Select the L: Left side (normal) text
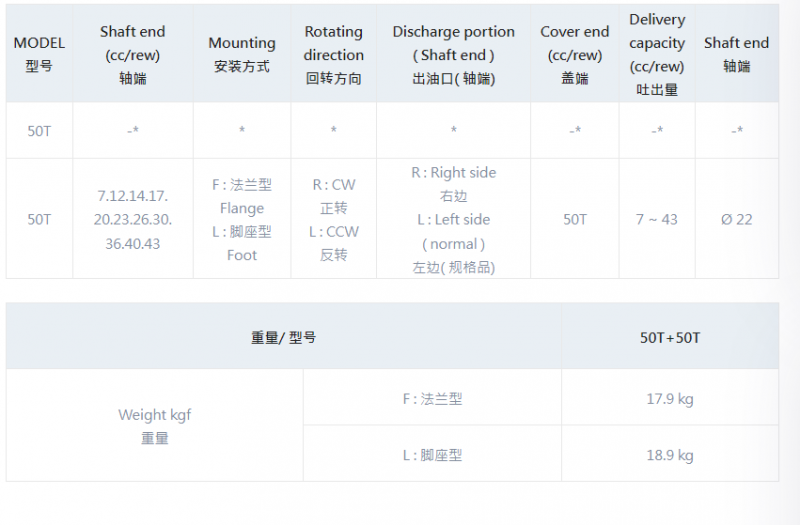Viewport: 800px width, 525px height. point(454,232)
